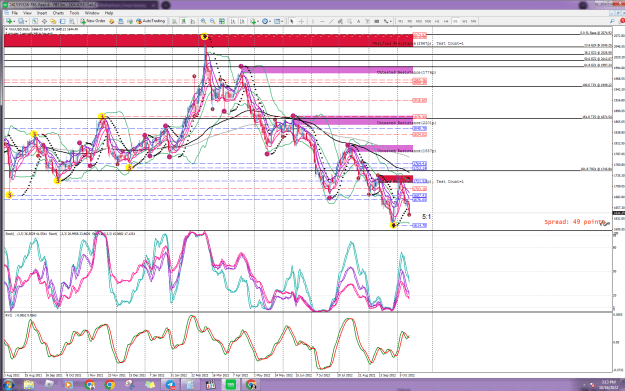Select the trendline drawing tool
625x391 pixels.
(x=331, y=21)
